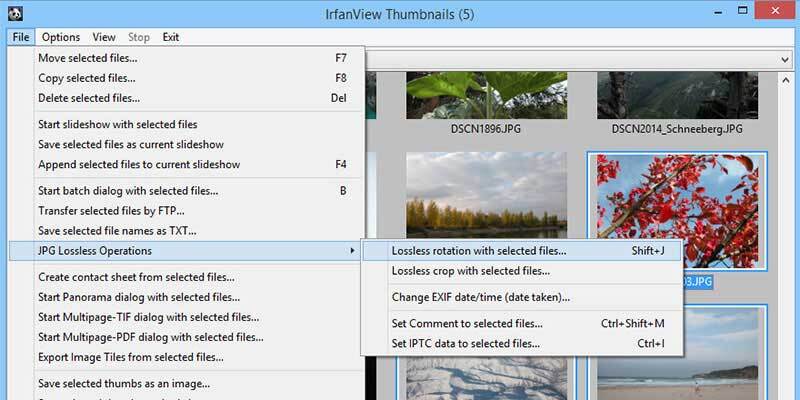
Task: Select Start slideshow with selected files
Action: [187, 124]
